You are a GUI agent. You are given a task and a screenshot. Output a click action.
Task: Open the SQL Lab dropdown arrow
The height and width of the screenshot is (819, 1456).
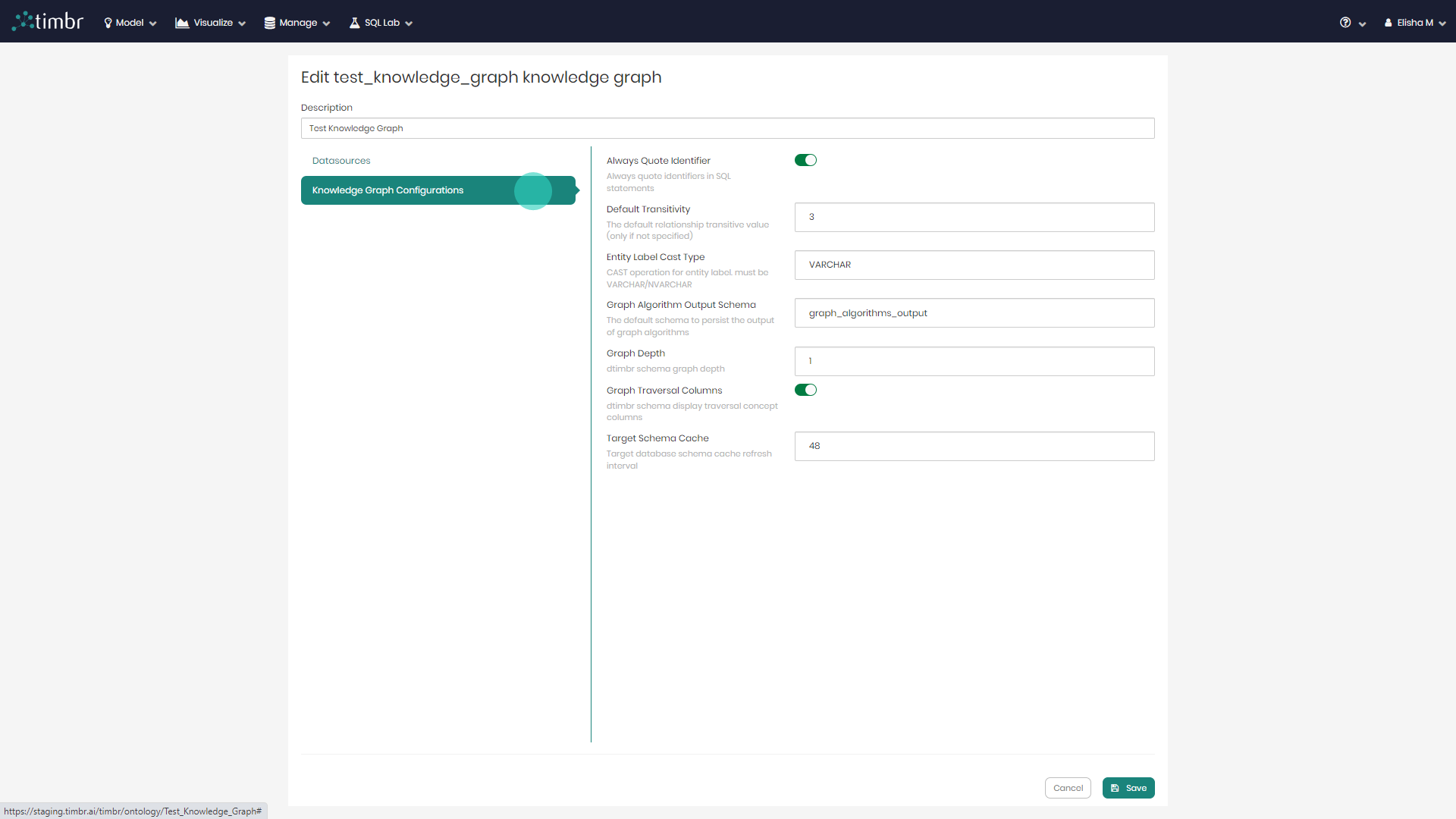409,24
